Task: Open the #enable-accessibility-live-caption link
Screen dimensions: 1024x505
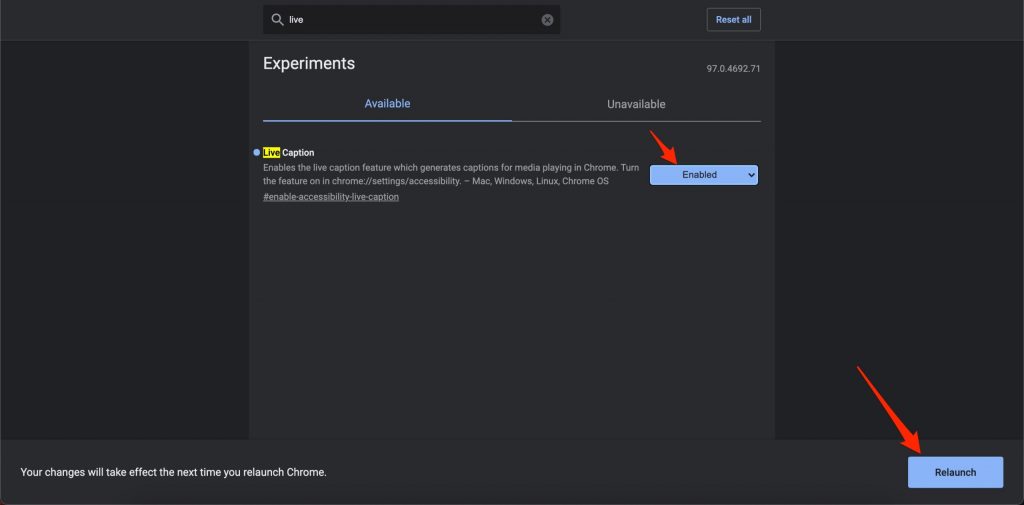Action: pyautogui.click(x=331, y=197)
